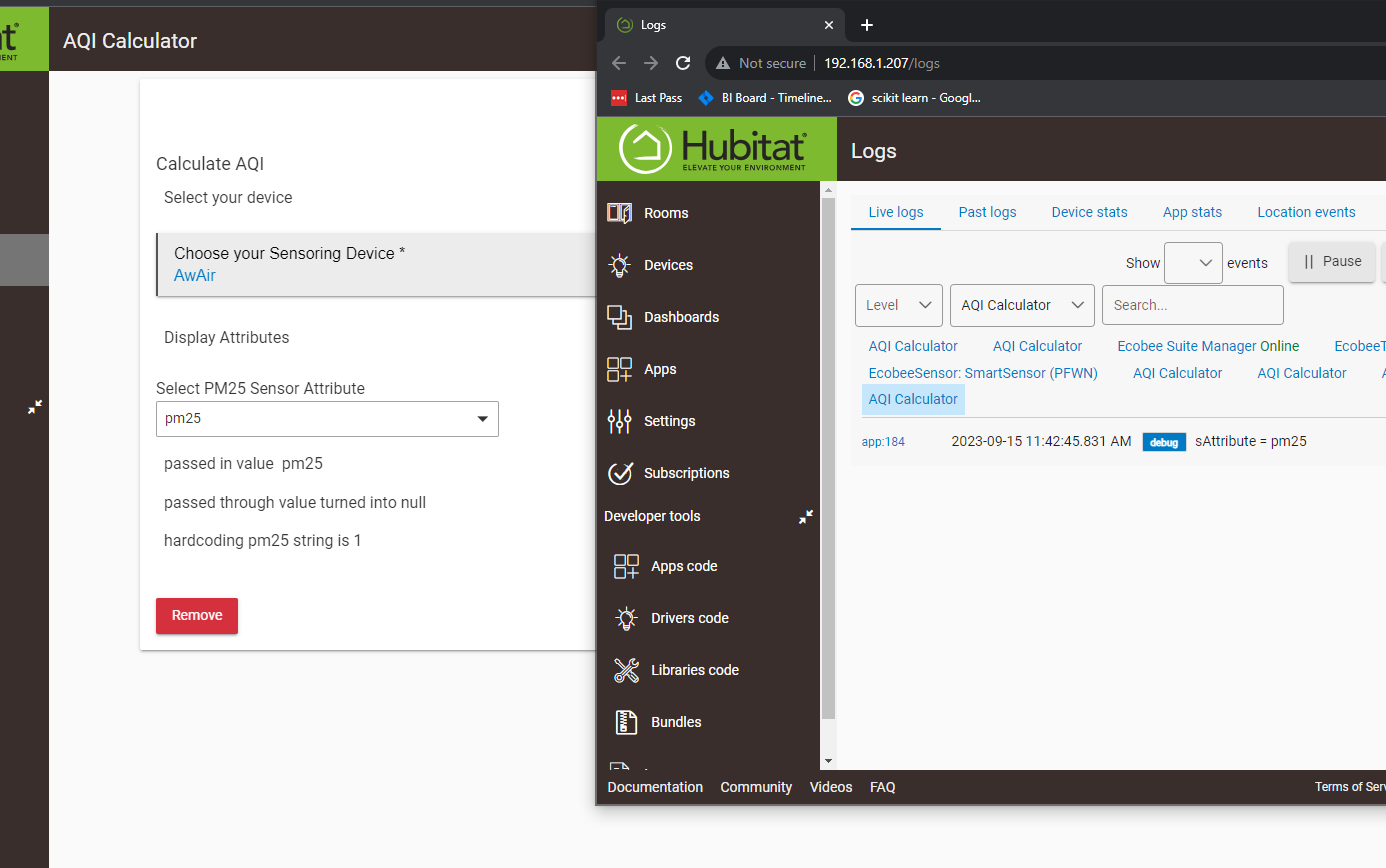Select the Logs browser tab
Screen dimensions: 1386x868
click(x=725, y=25)
